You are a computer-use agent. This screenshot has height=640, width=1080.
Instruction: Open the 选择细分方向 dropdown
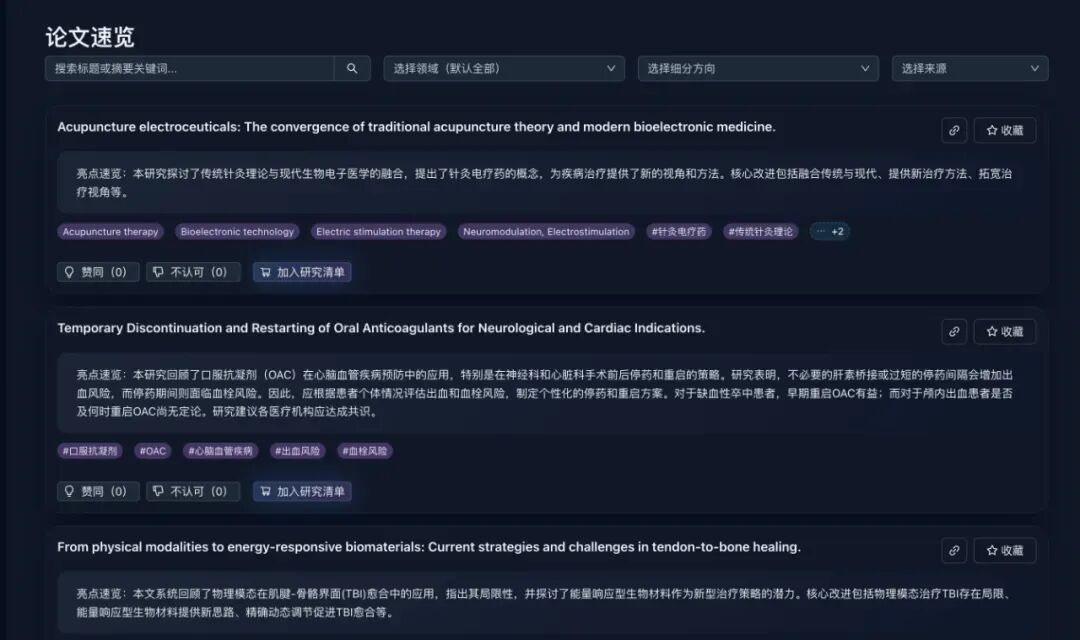(758, 69)
